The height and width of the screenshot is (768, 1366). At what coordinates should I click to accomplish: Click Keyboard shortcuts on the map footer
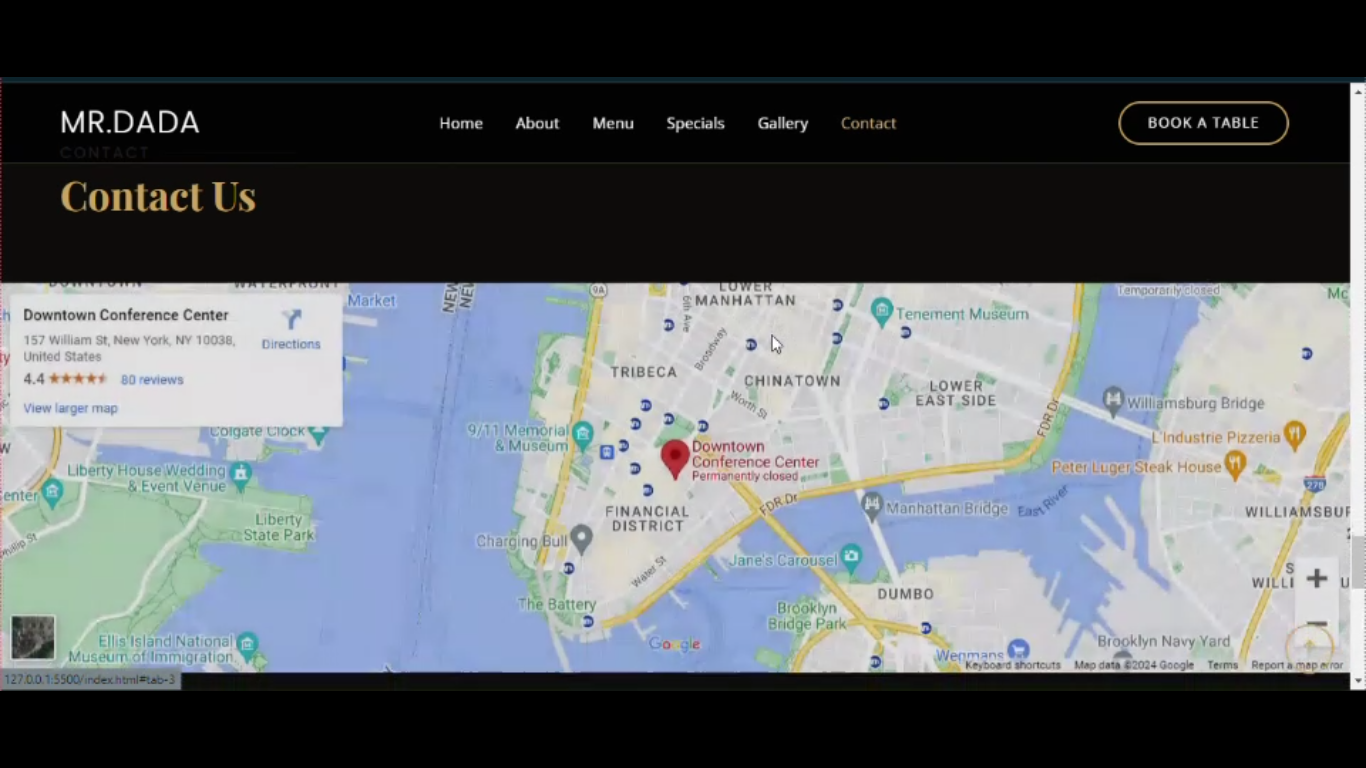(1012, 665)
